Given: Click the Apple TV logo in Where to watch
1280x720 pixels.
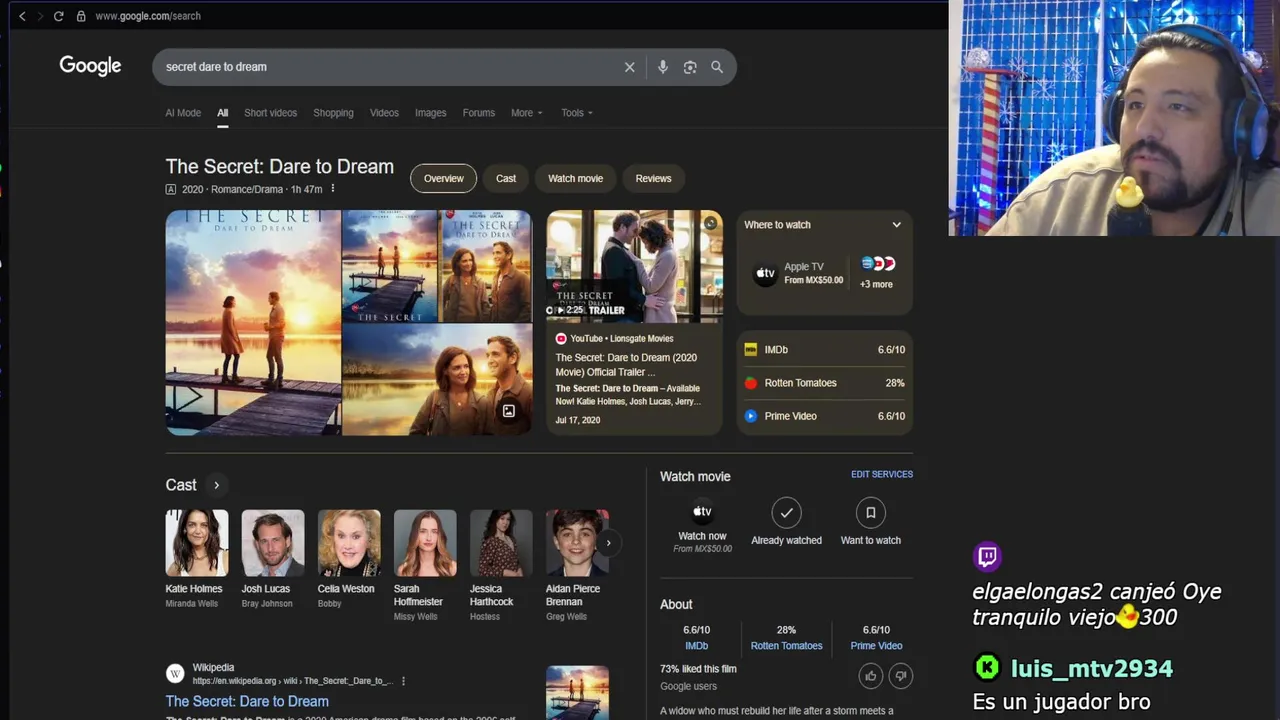Looking at the screenshot, I should pos(765,274).
